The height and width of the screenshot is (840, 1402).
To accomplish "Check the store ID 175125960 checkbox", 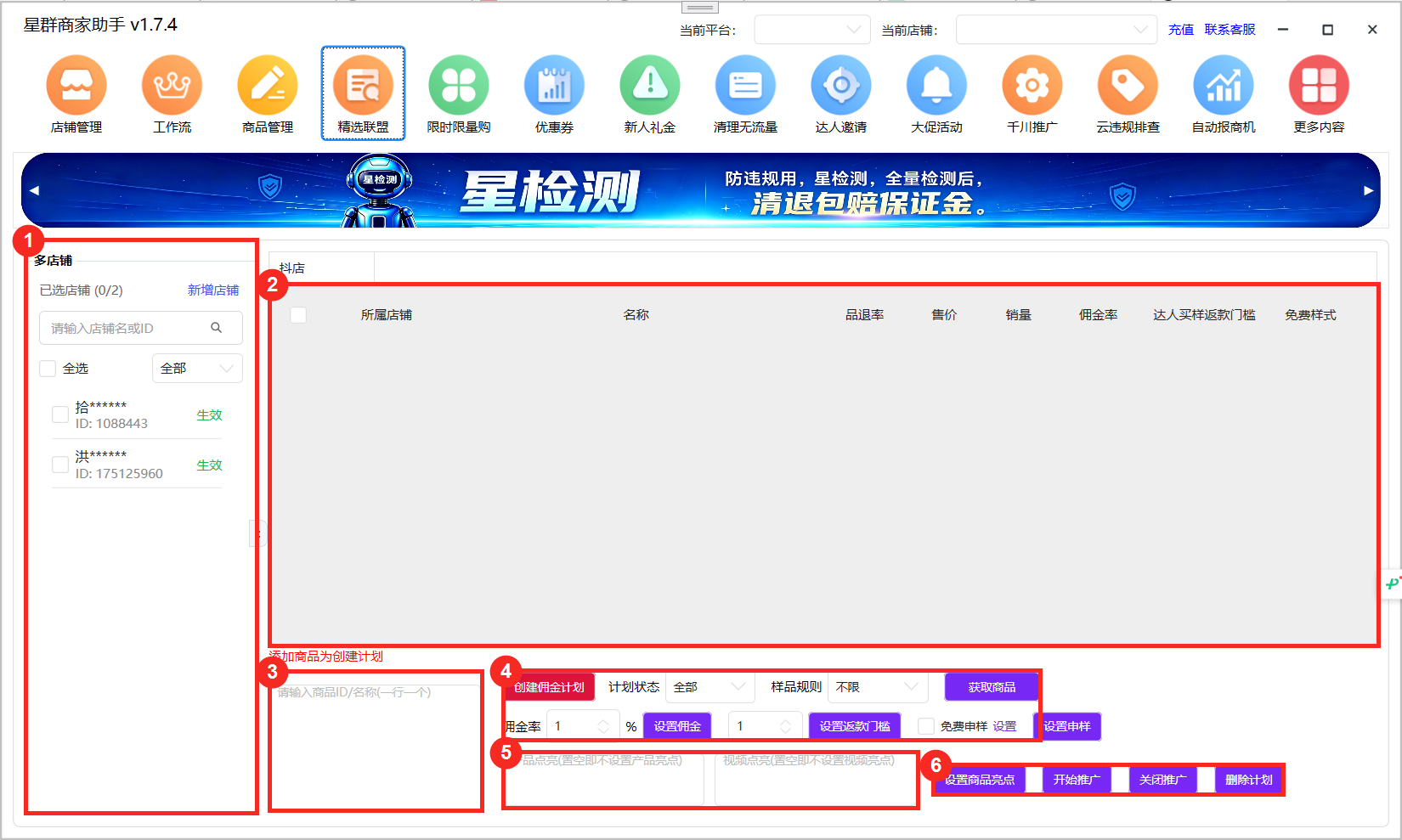I will click(x=60, y=465).
